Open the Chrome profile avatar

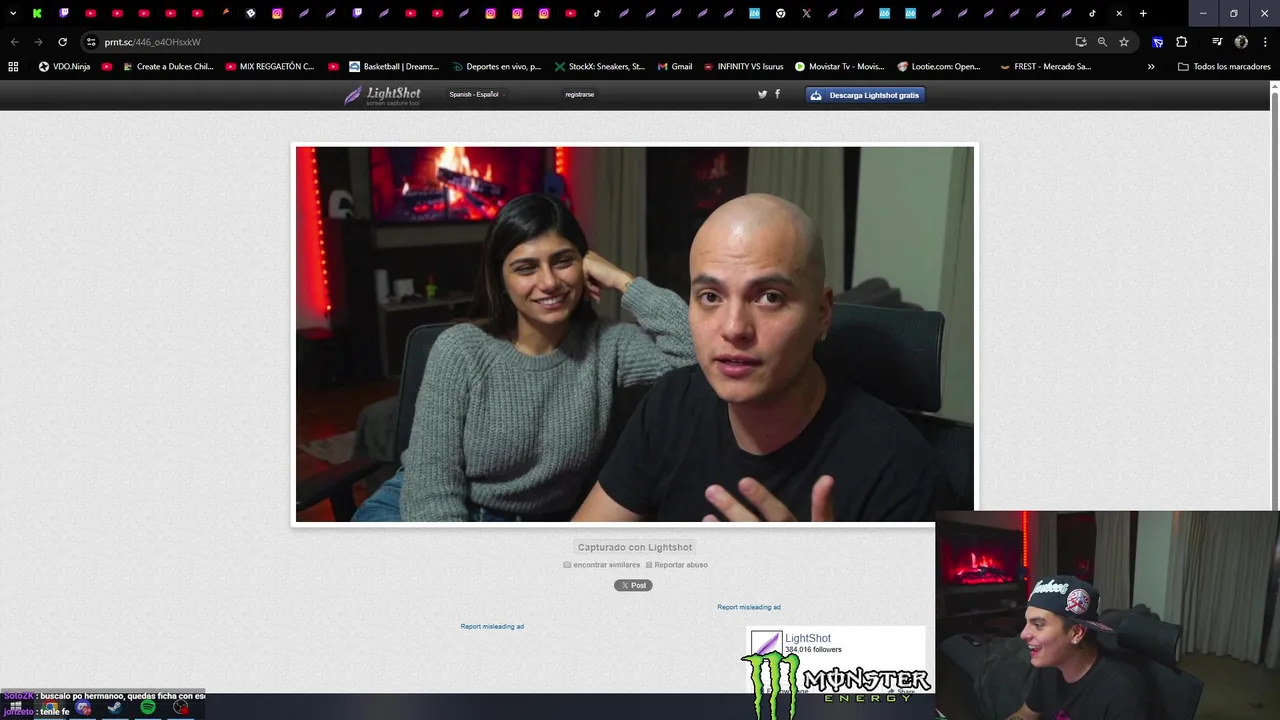tap(1241, 42)
